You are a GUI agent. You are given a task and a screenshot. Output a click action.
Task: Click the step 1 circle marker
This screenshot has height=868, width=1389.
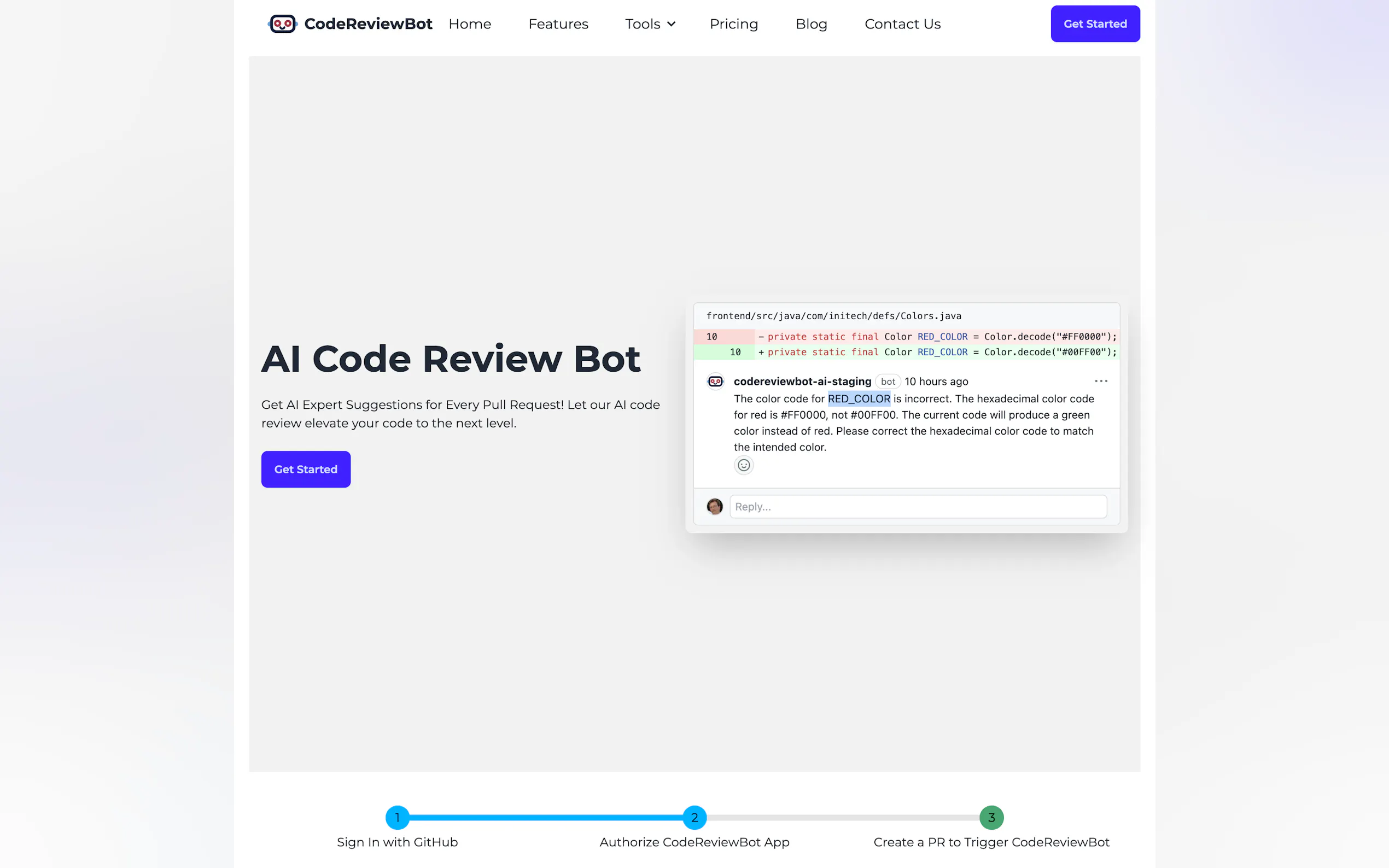[398, 818]
